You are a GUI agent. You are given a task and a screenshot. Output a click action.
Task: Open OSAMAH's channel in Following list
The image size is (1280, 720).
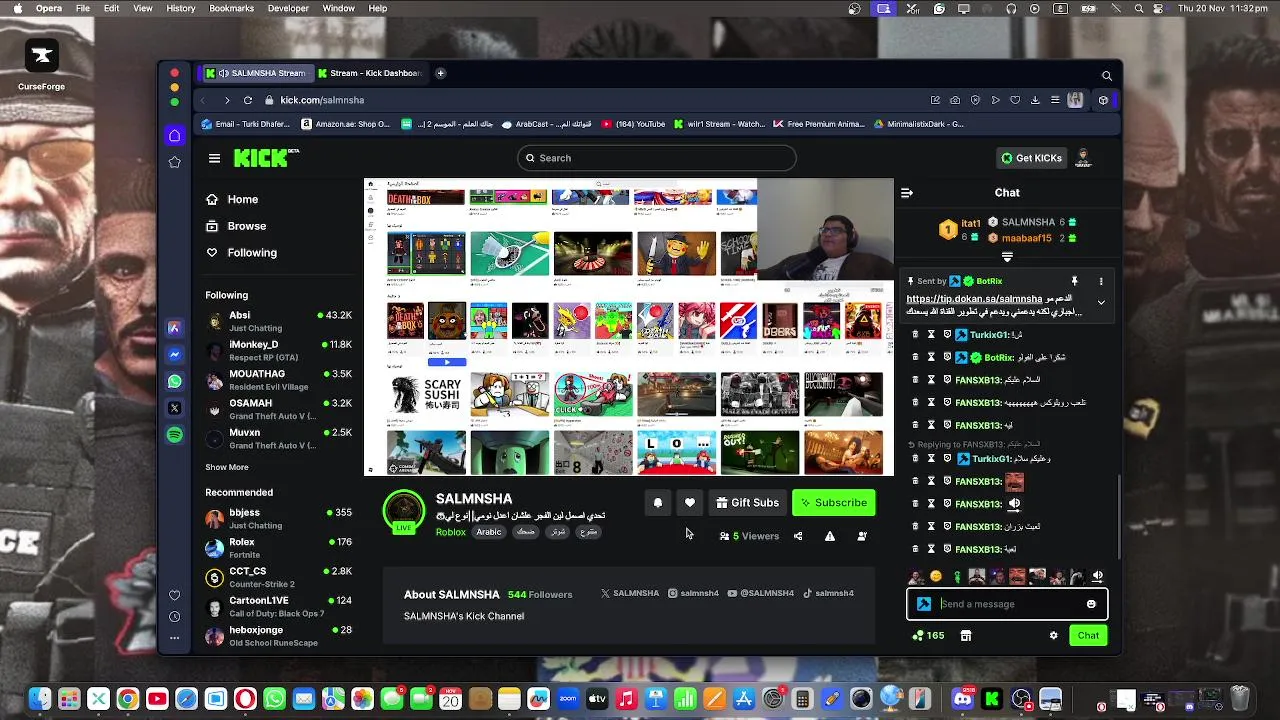point(279,409)
